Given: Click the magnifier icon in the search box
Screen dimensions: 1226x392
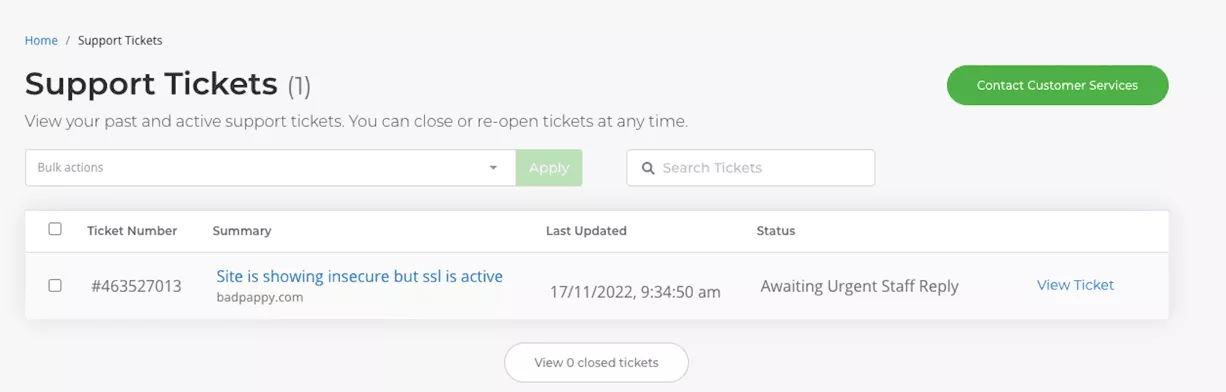Looking at the screenshot, I should [648, 168].
